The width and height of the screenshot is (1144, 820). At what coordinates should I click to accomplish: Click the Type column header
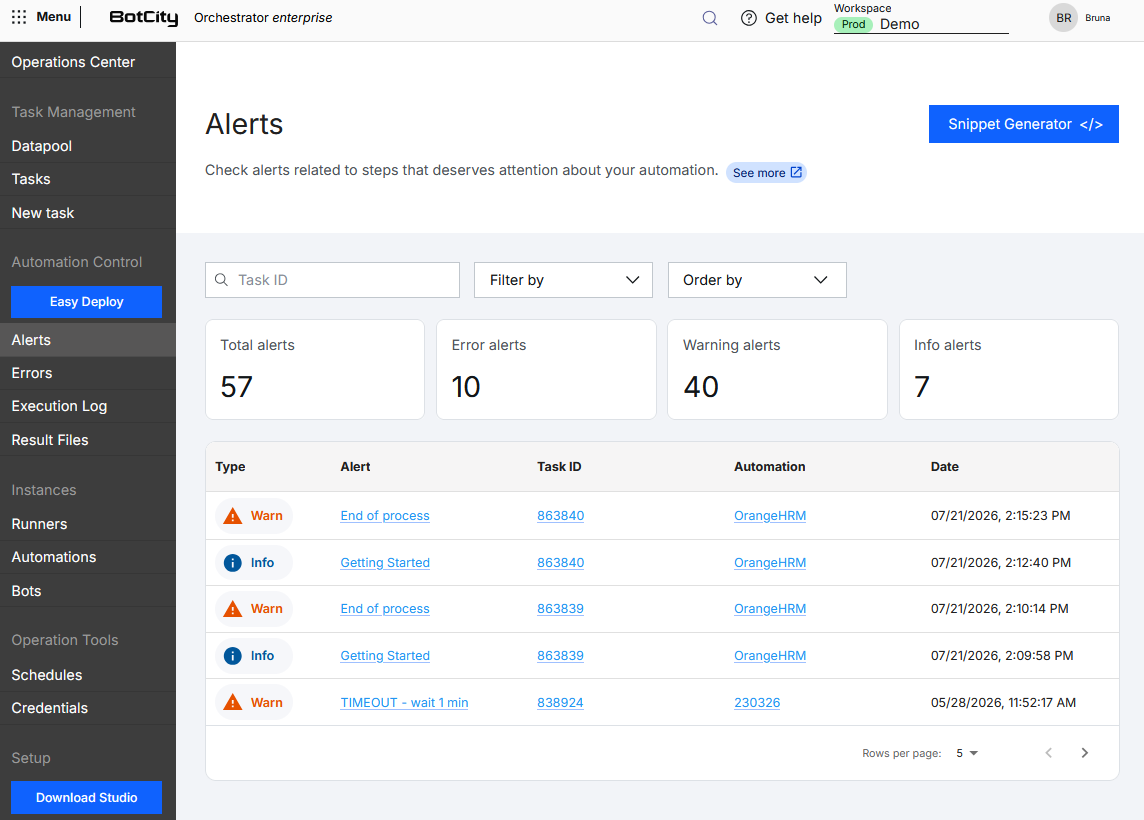[x=230, y=466]
